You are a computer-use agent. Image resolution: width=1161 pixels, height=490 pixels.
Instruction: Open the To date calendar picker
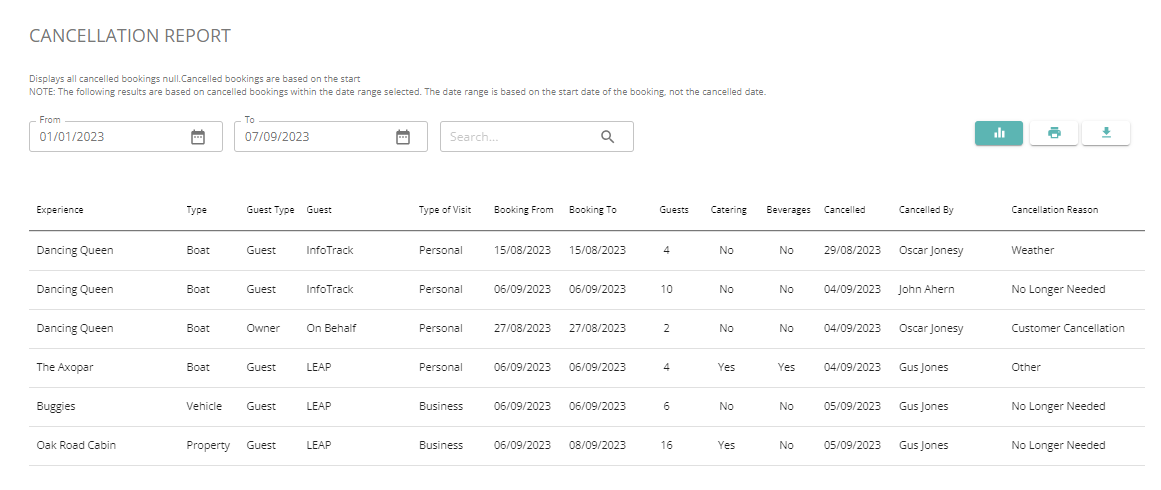[402, 137]
